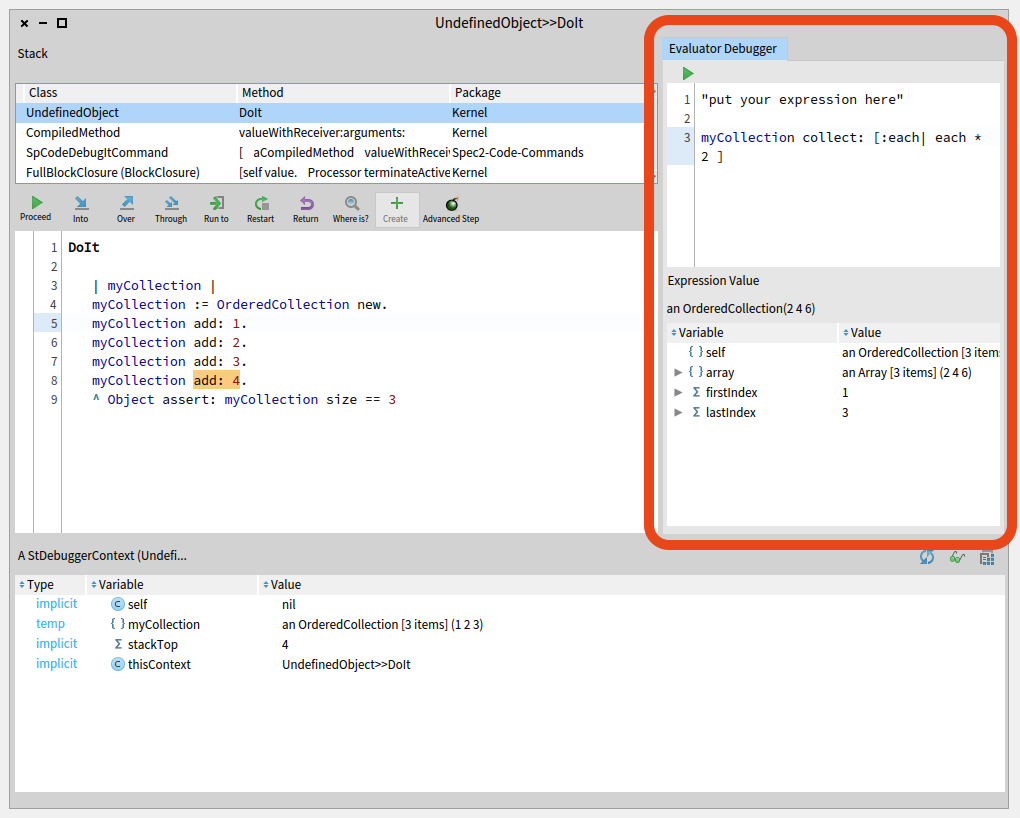Expand the lastIndex variable row
The width and height of the screenshot is (1020, 818).
pos(680,413)
